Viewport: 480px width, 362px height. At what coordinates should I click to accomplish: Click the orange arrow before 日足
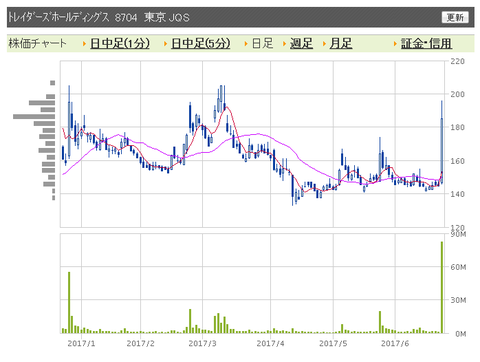(246, 44)
